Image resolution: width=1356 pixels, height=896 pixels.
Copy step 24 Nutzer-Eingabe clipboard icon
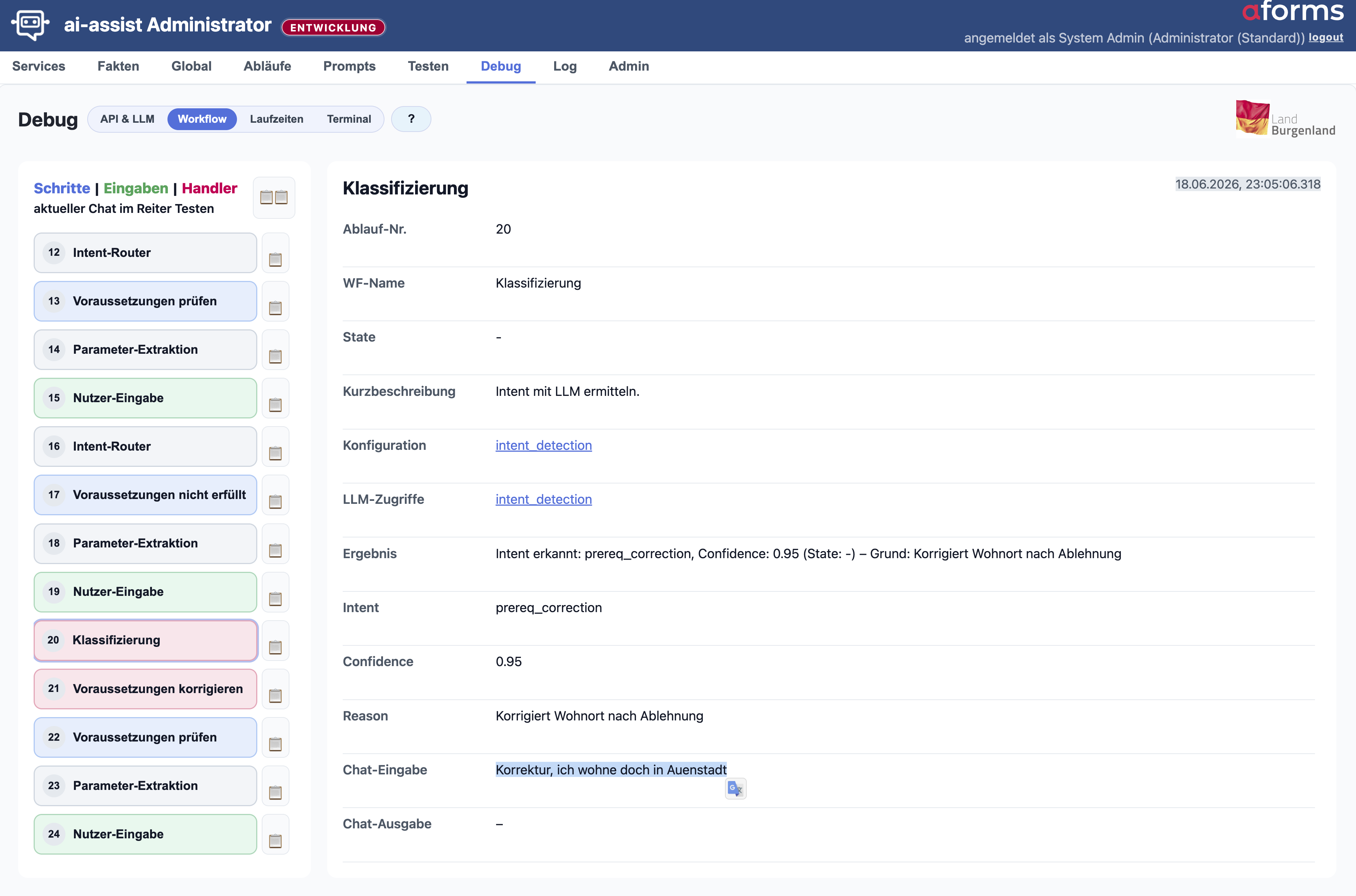(275, 835)
